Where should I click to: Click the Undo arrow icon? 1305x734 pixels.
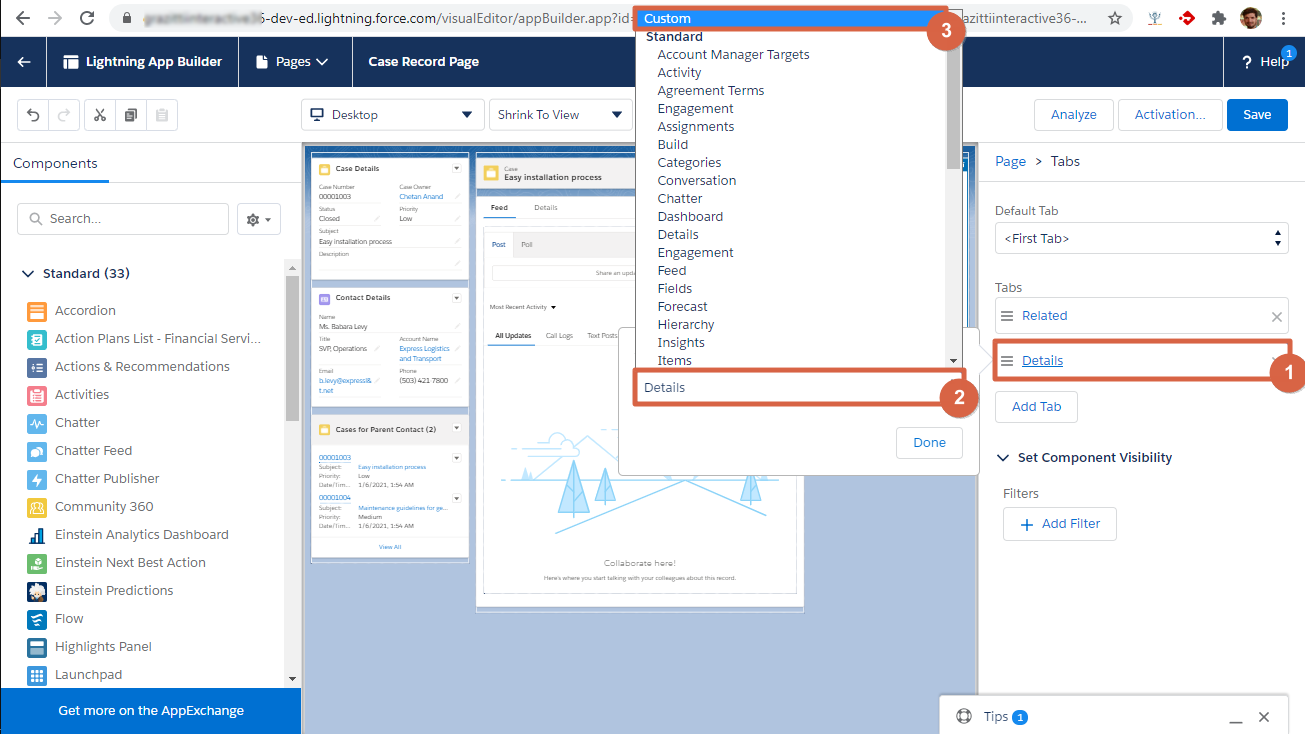(x=33, y=115)
